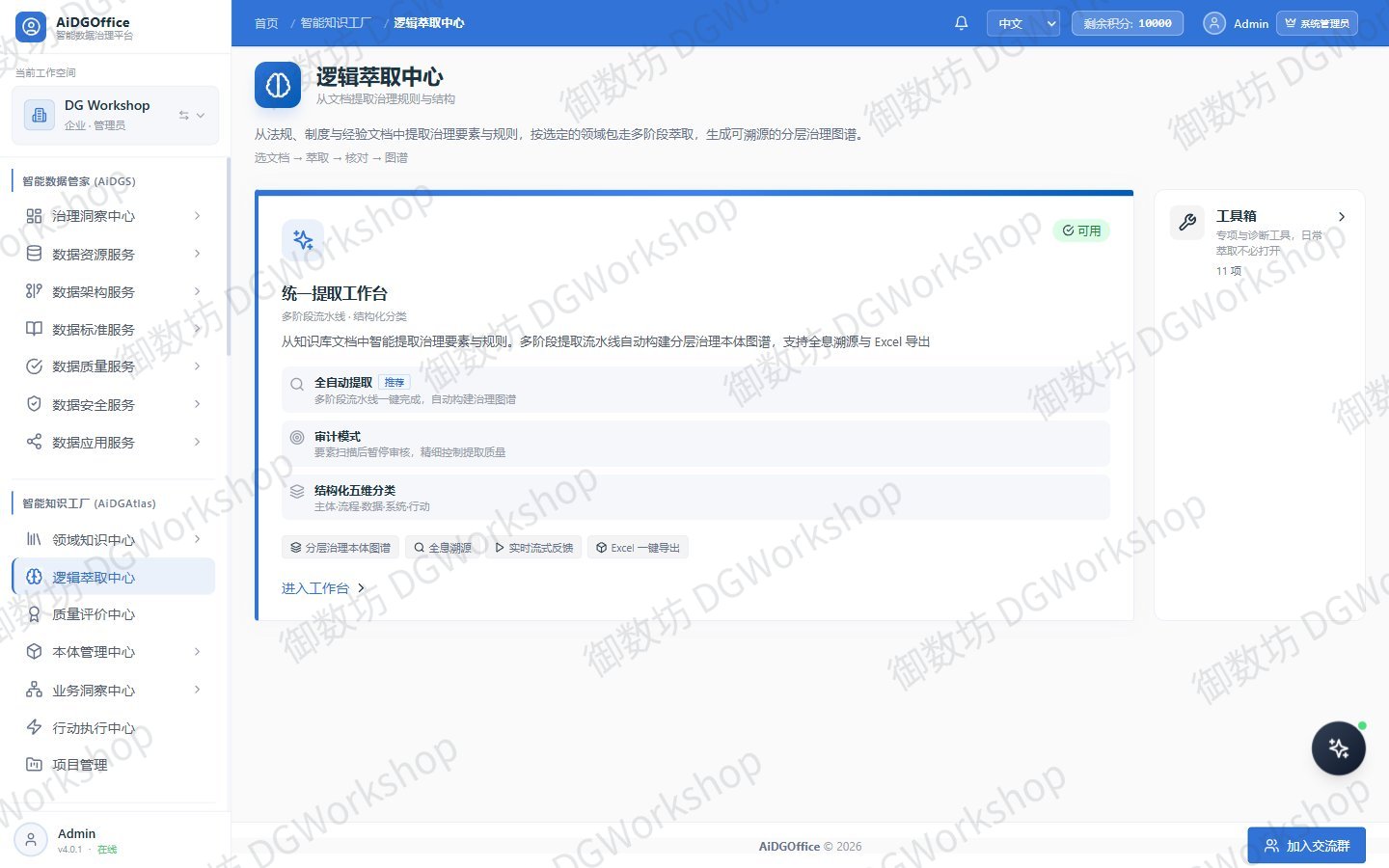
Task: Click the Excel 一键导出 tag
Action: click(638, 548)
